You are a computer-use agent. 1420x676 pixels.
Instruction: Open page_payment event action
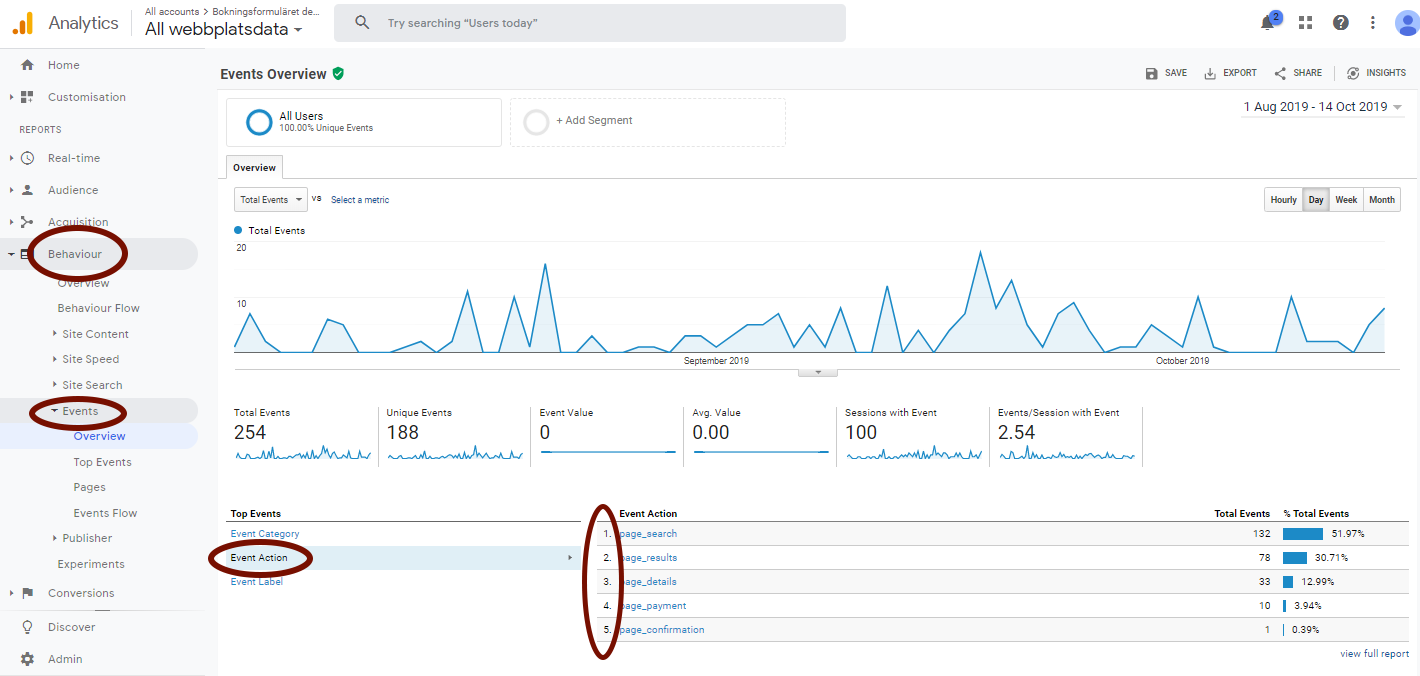(653, 606)
